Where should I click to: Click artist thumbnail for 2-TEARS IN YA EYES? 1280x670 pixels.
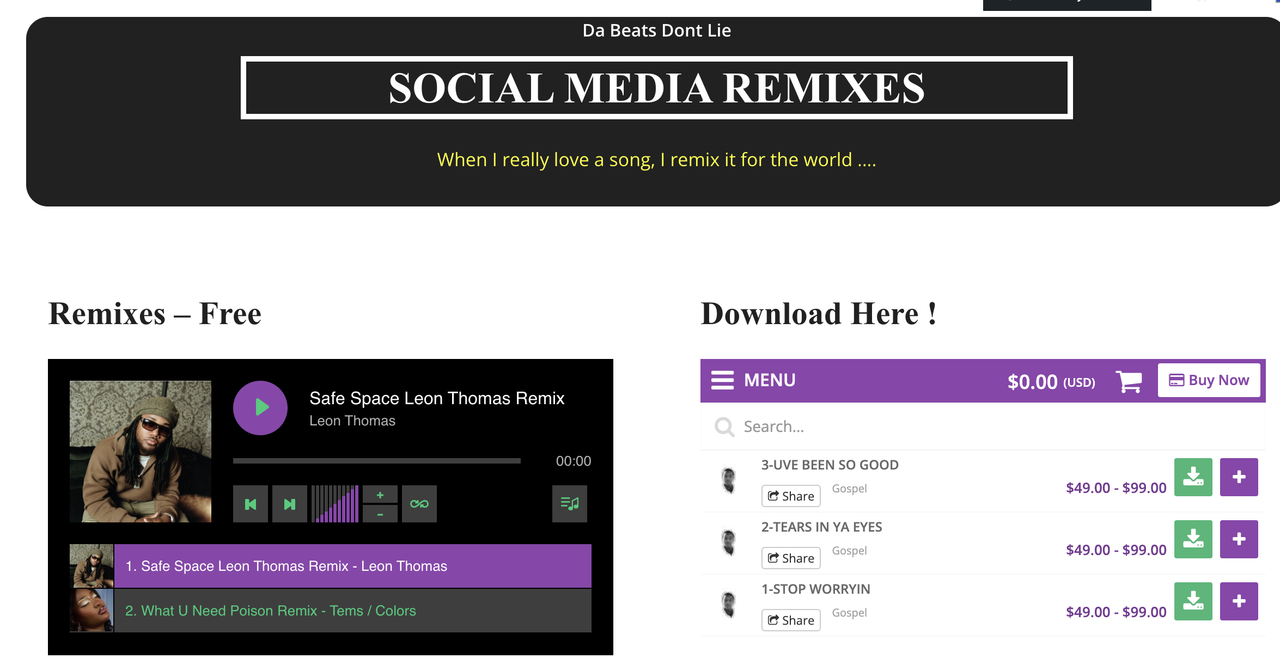pos(728,542)
